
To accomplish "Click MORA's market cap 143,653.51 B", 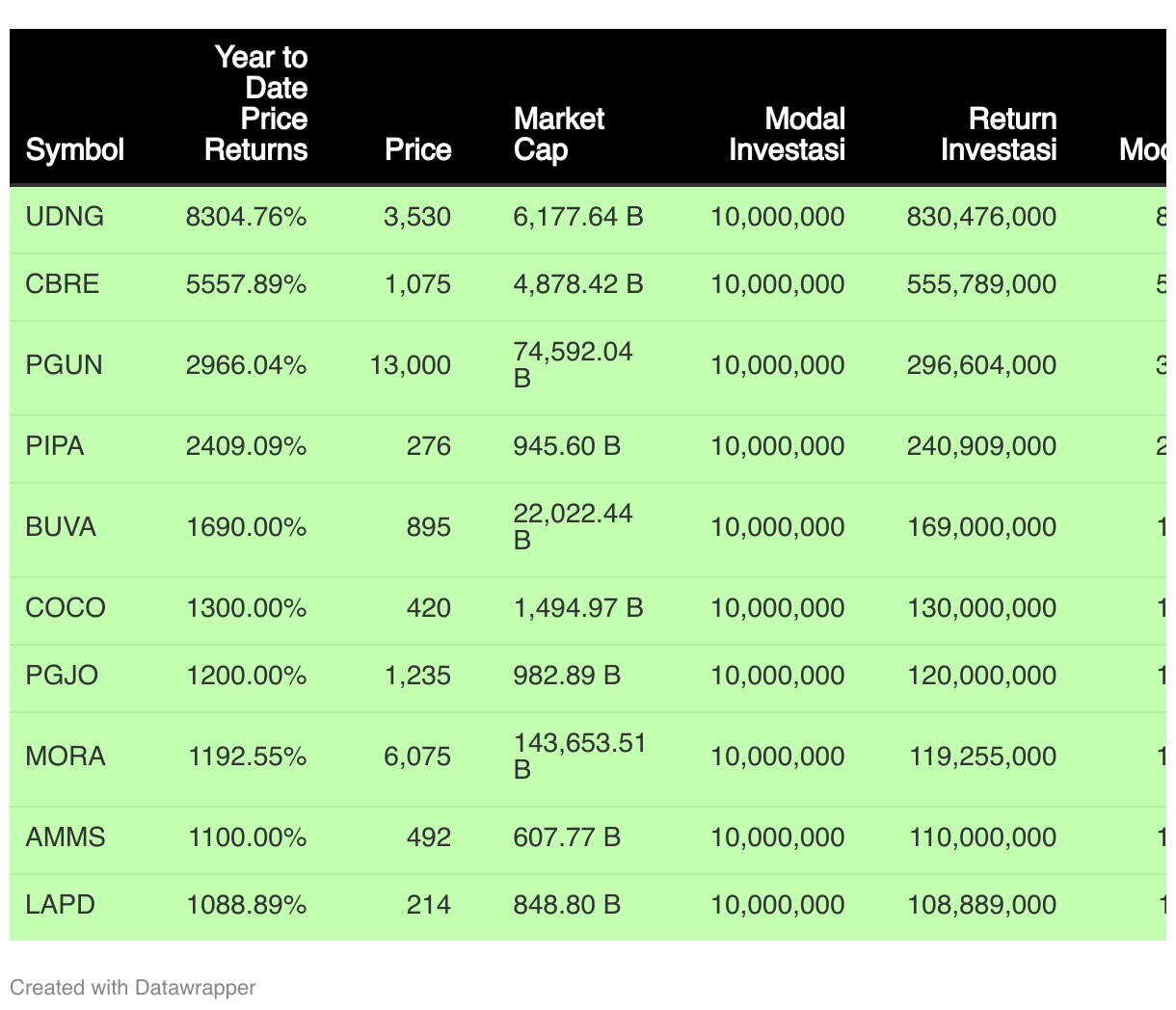I will click(x=579, y=756).
